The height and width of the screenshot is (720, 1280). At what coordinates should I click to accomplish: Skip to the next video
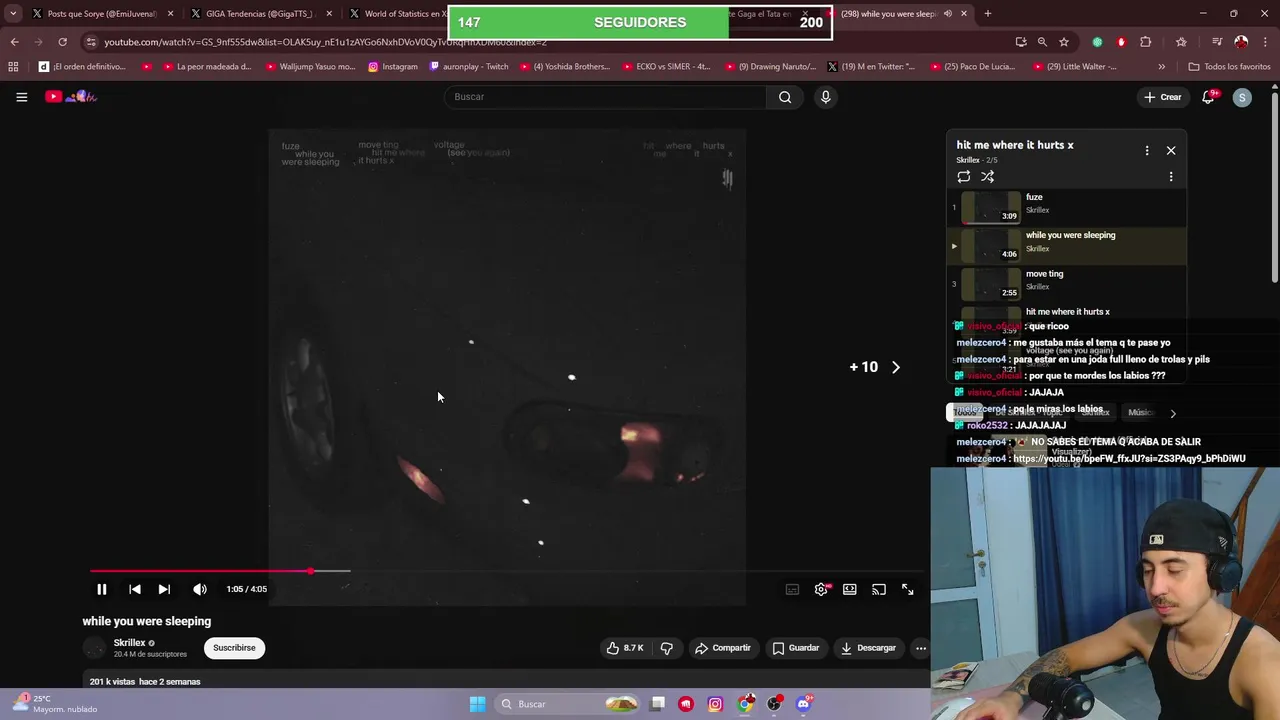164,589
